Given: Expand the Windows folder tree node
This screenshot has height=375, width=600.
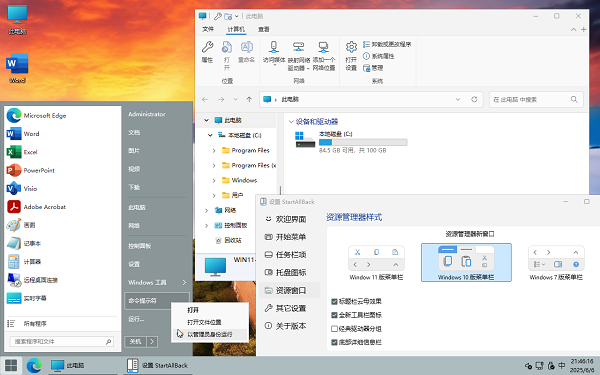Looking at the screenshot, I should (x=214, y=180).
